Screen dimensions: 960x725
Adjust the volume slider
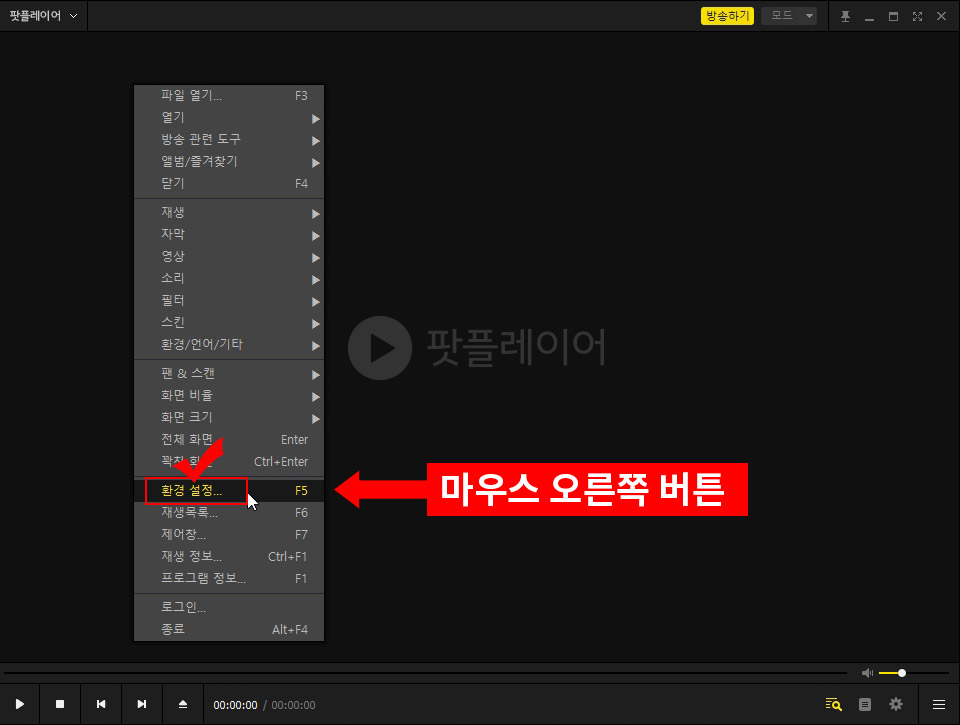[x=913, y=673]
